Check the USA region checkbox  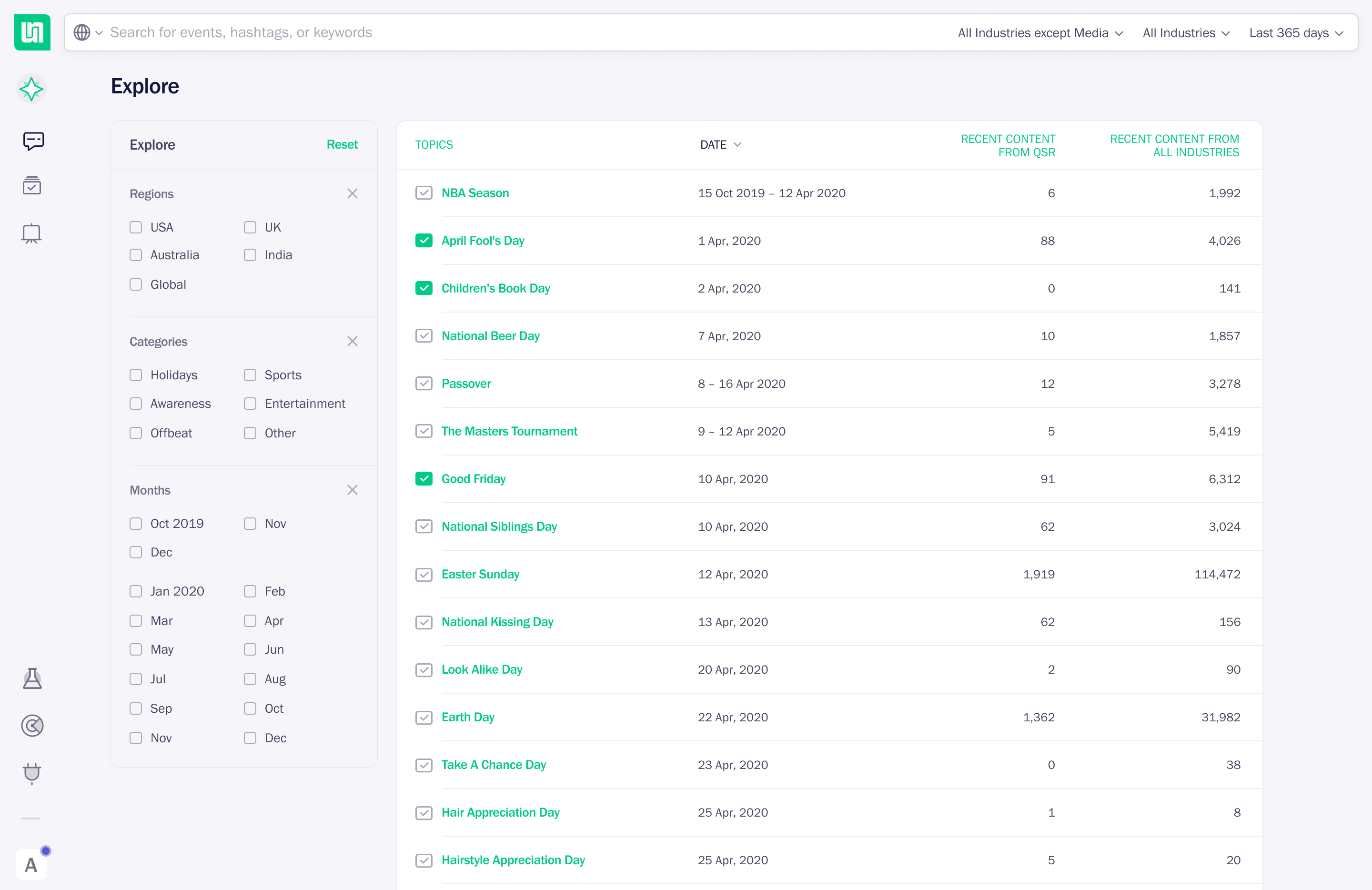click(135, 227)
